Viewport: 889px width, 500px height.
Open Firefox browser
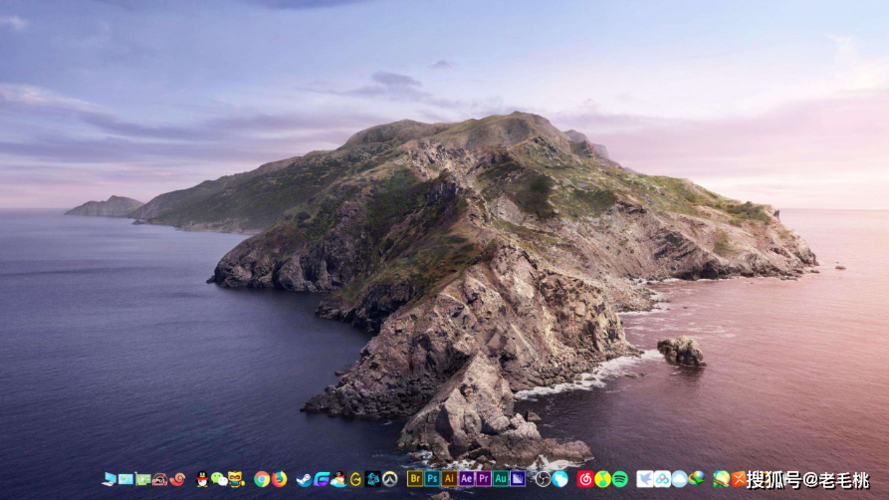(x=279, y=479)
